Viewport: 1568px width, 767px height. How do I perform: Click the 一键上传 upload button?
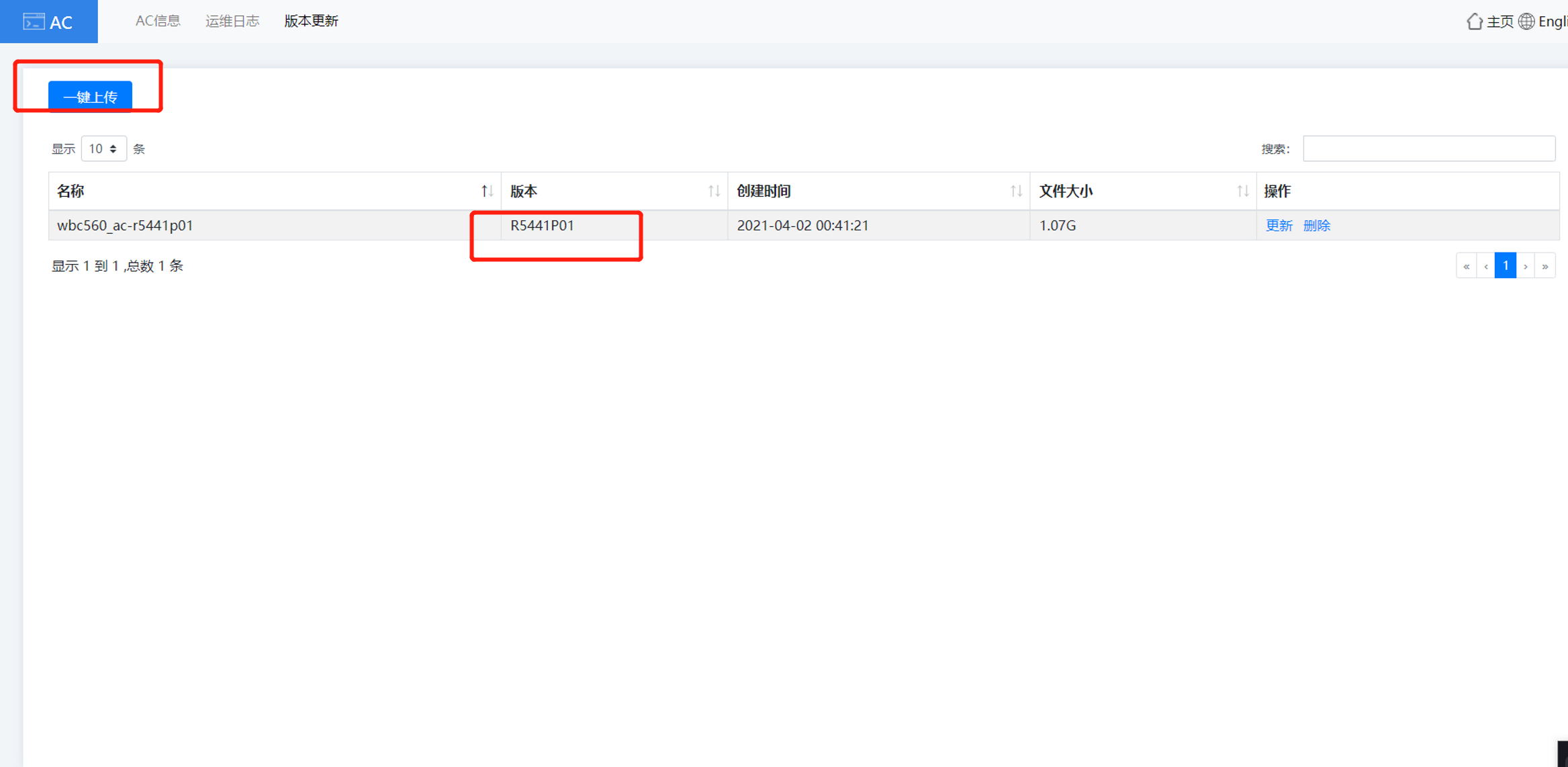(90, 97)
